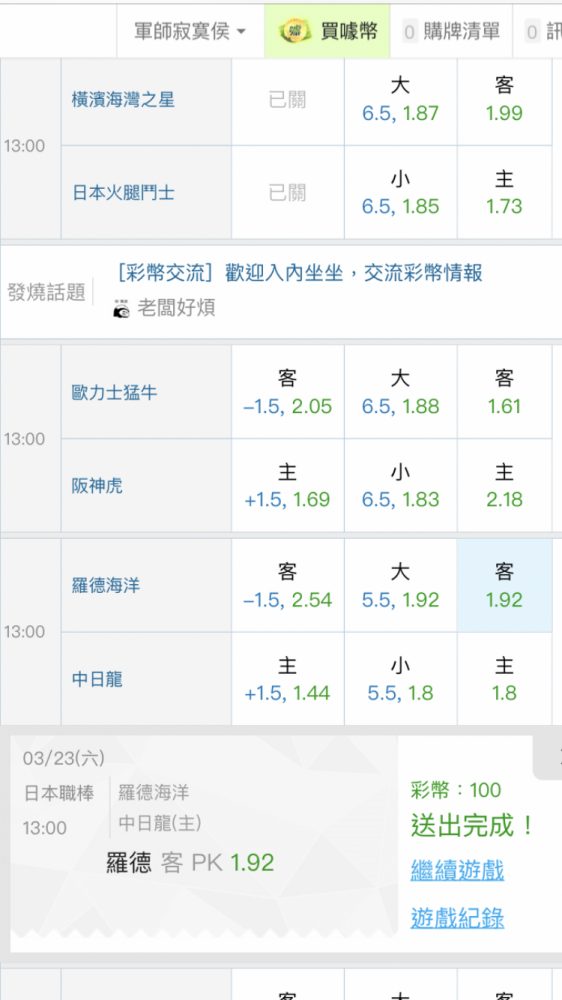Open the 阪神虎 team link
This screenshot has width=562, height=1000.
97,487
